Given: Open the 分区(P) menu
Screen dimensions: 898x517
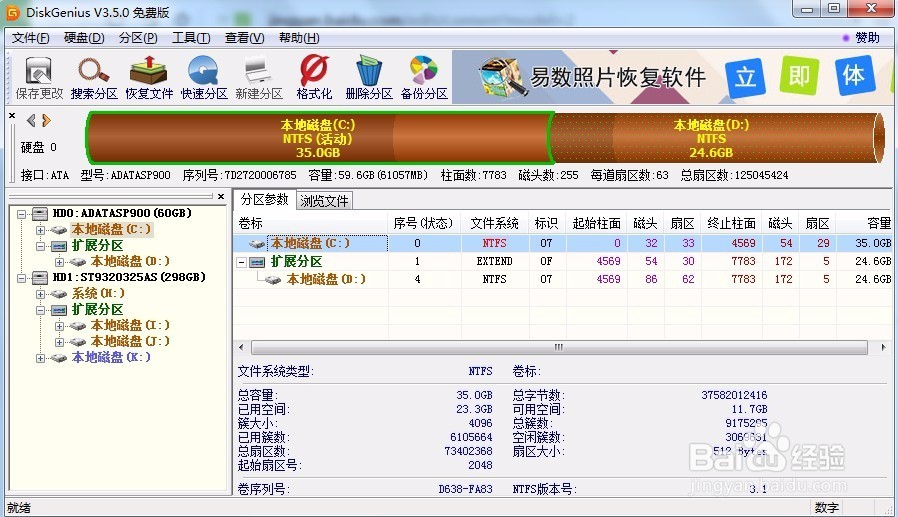Looking at the screenshot, I should click(x=137, y=38).
